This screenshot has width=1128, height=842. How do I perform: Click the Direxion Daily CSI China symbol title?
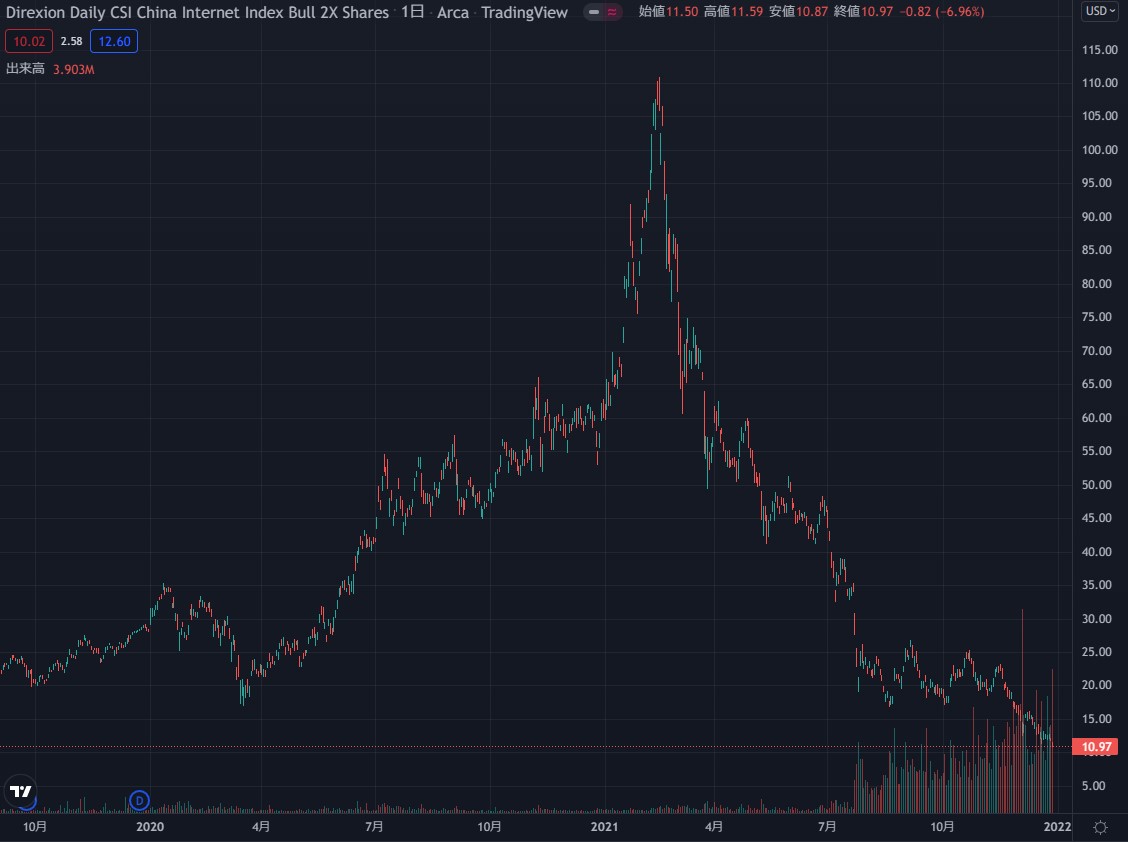click(197, 12)
